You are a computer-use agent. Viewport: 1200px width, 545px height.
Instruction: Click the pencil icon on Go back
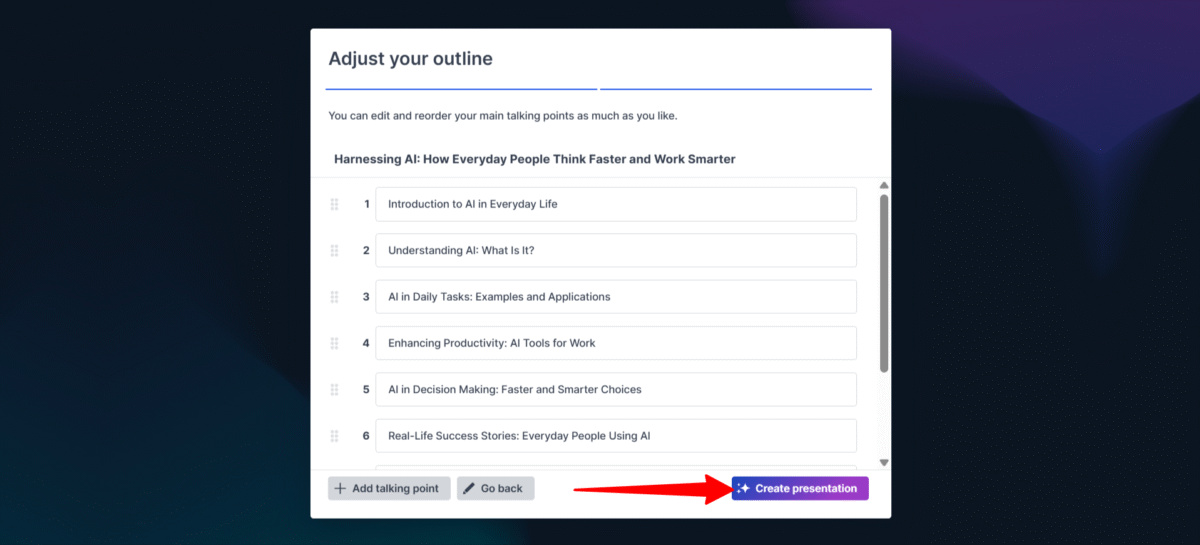click(x=469, y=489)
